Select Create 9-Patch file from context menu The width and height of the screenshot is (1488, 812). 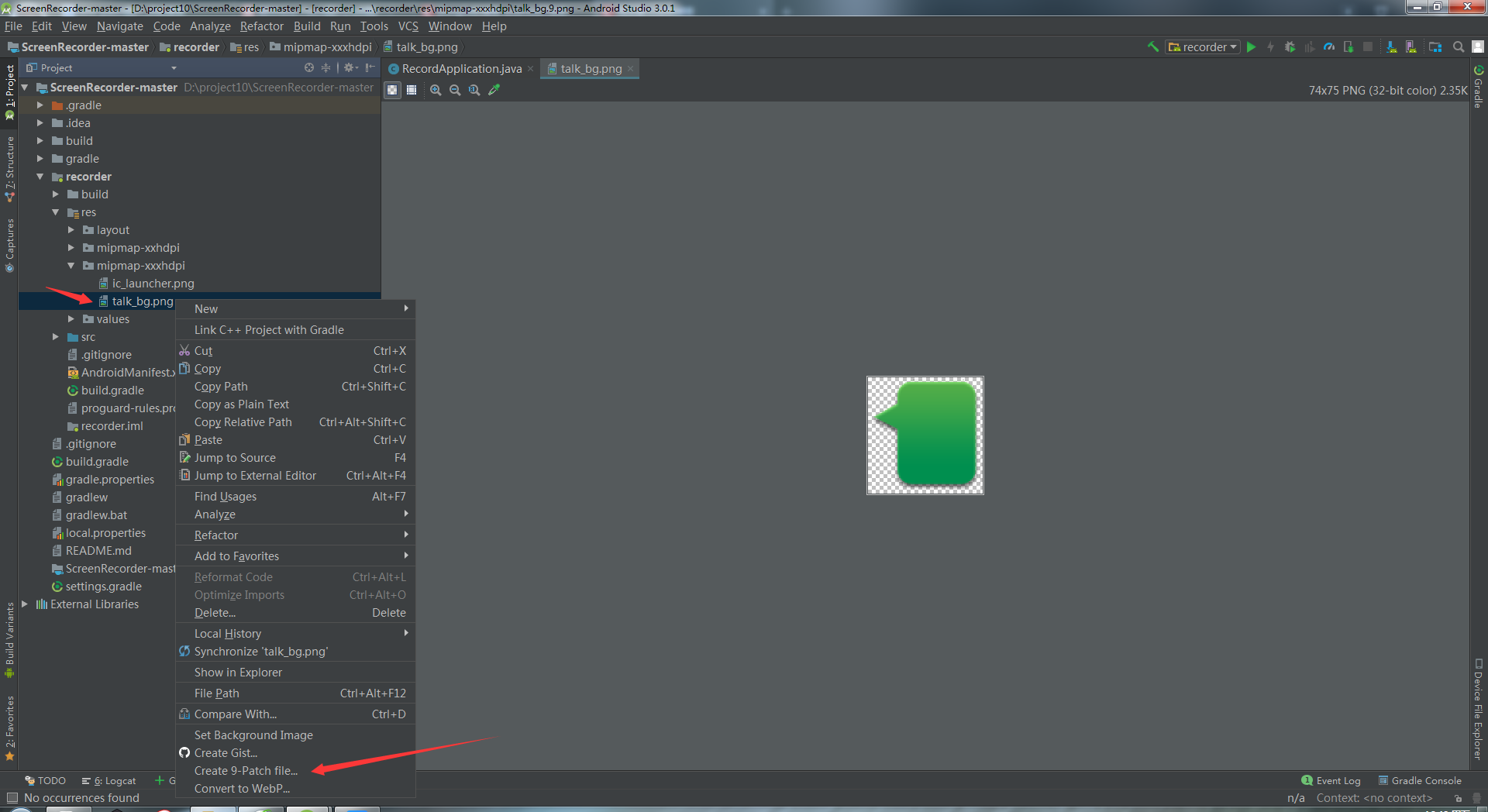pyautogui.click(x=246, y=770)
